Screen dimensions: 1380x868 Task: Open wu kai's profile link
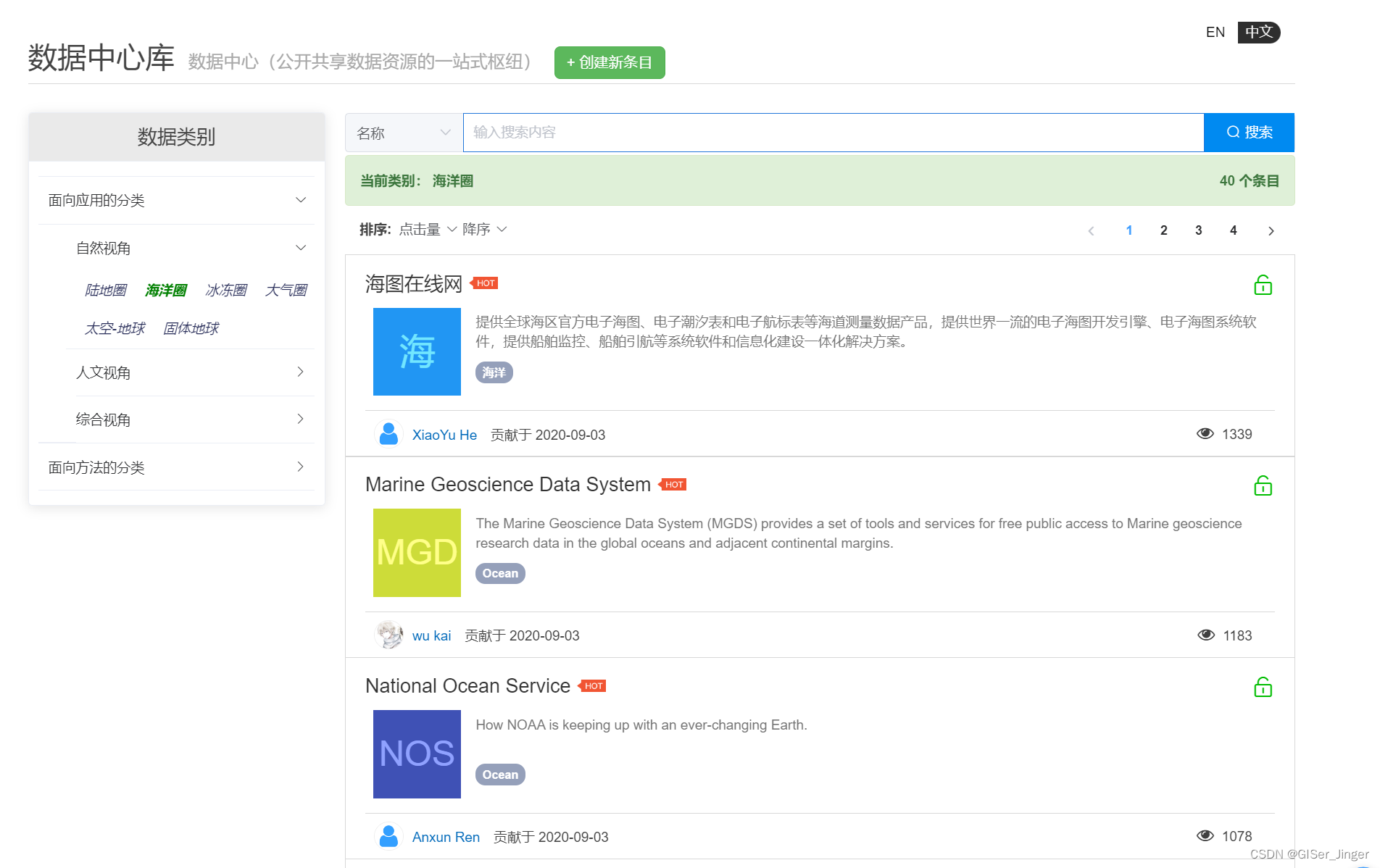point(431,635)
